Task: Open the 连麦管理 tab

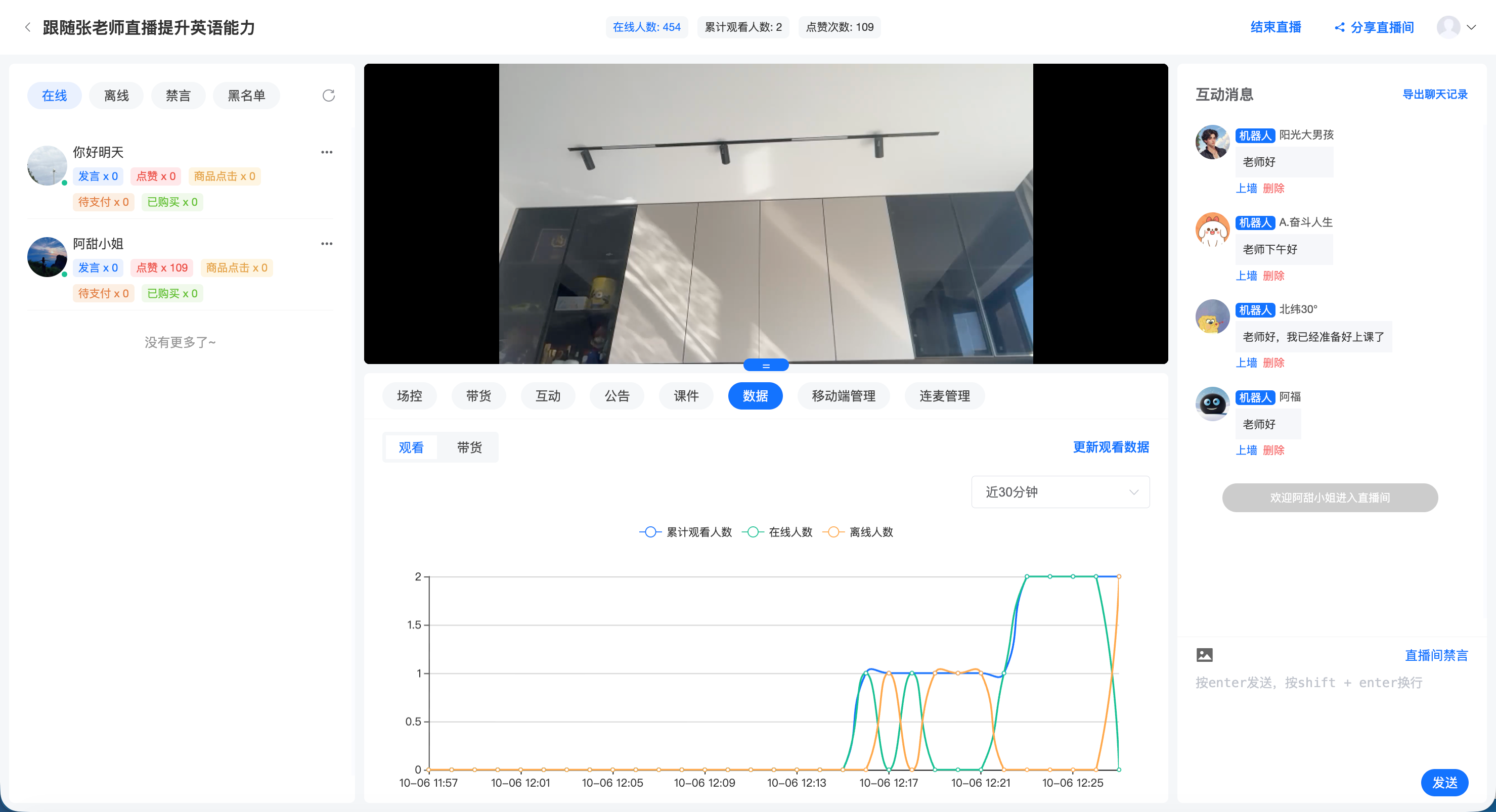Action: pyautogui.click(x=945, y=396)
